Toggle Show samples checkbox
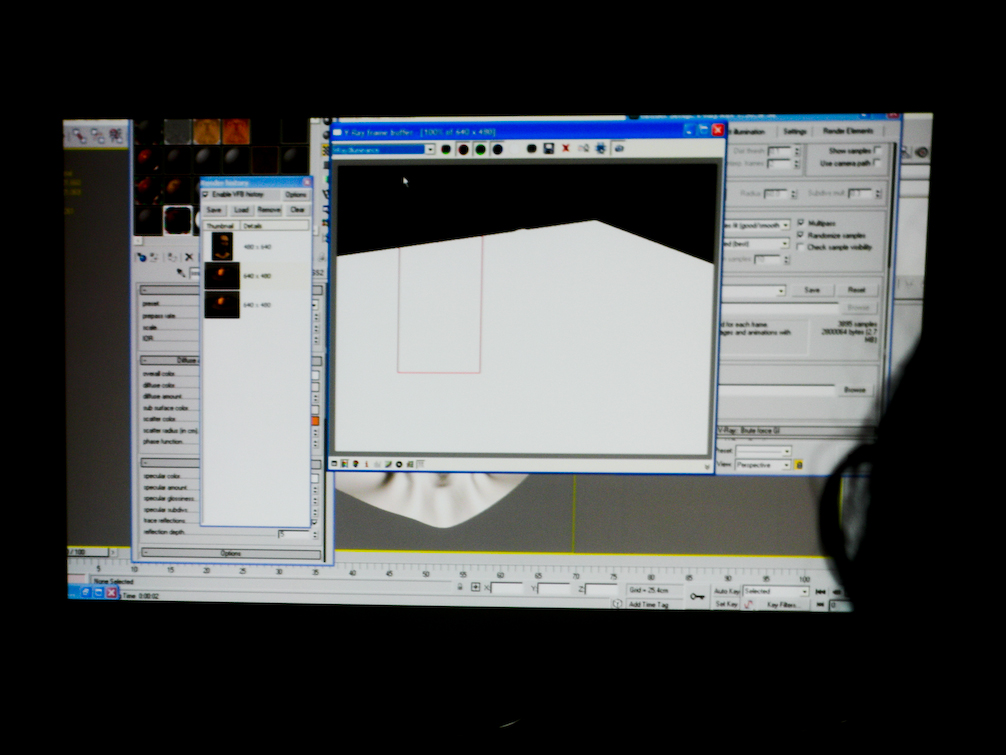Image resolution: width=1006 pixels, height=755 pixels. click(x=878, y=150)
